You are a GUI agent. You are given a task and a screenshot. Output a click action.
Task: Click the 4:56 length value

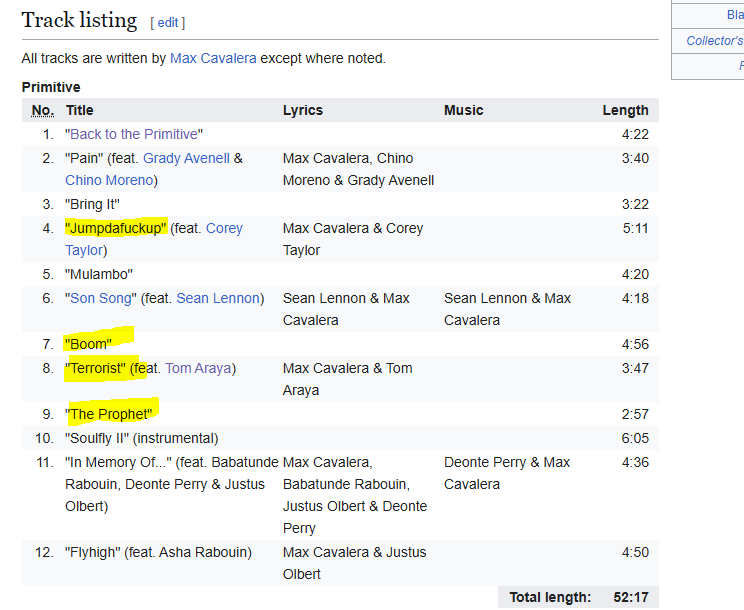(635, 344)
